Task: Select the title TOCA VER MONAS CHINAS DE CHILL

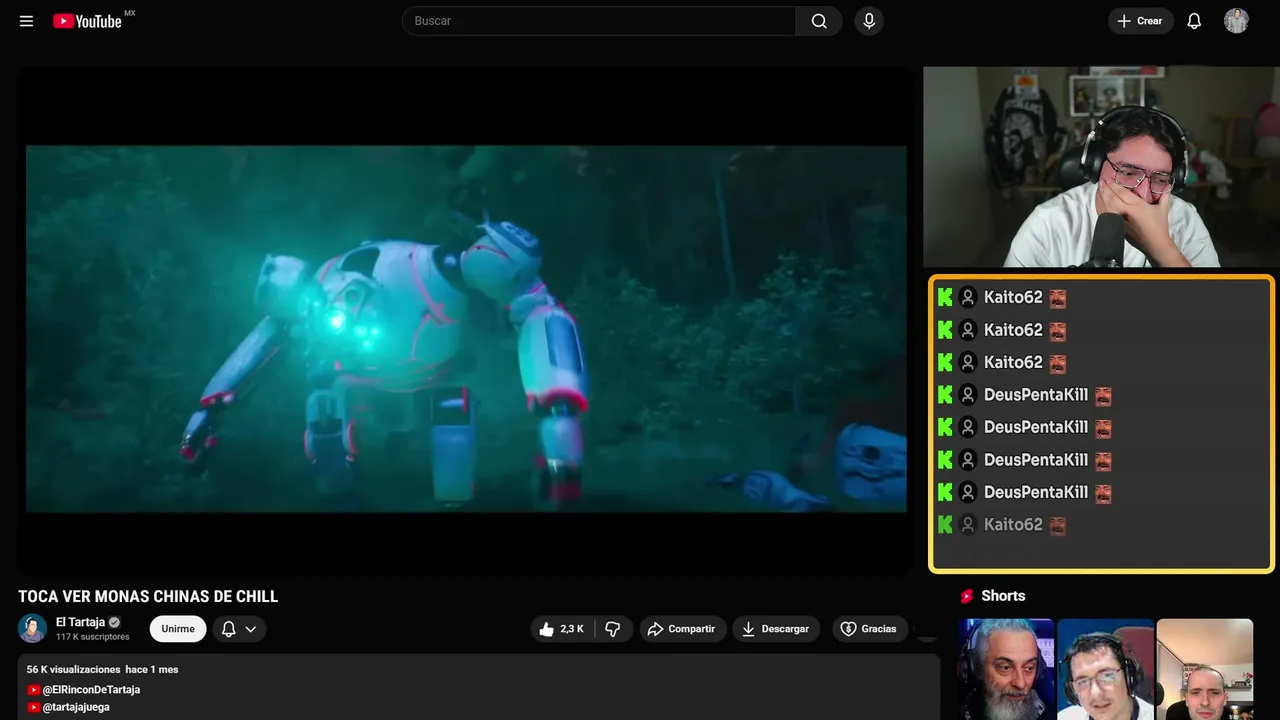Action: [x=148, y=597]
